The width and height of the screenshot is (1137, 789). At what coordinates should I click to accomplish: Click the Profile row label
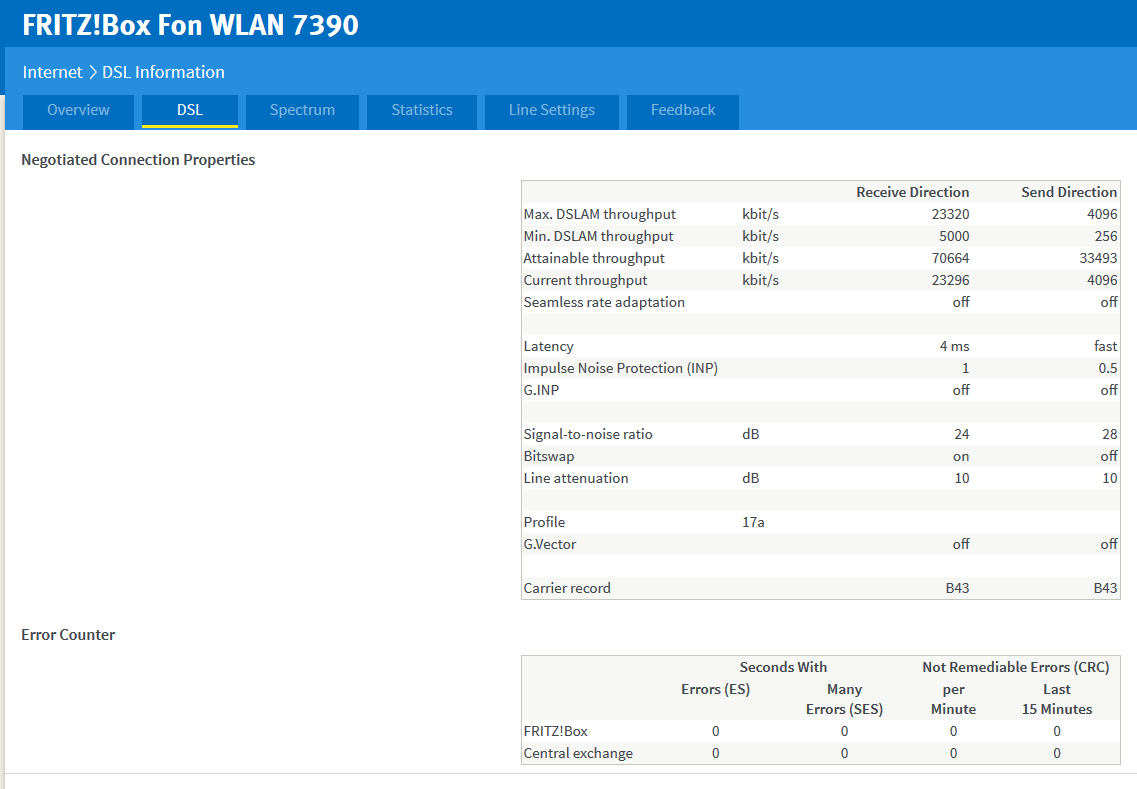pos(544,522)
